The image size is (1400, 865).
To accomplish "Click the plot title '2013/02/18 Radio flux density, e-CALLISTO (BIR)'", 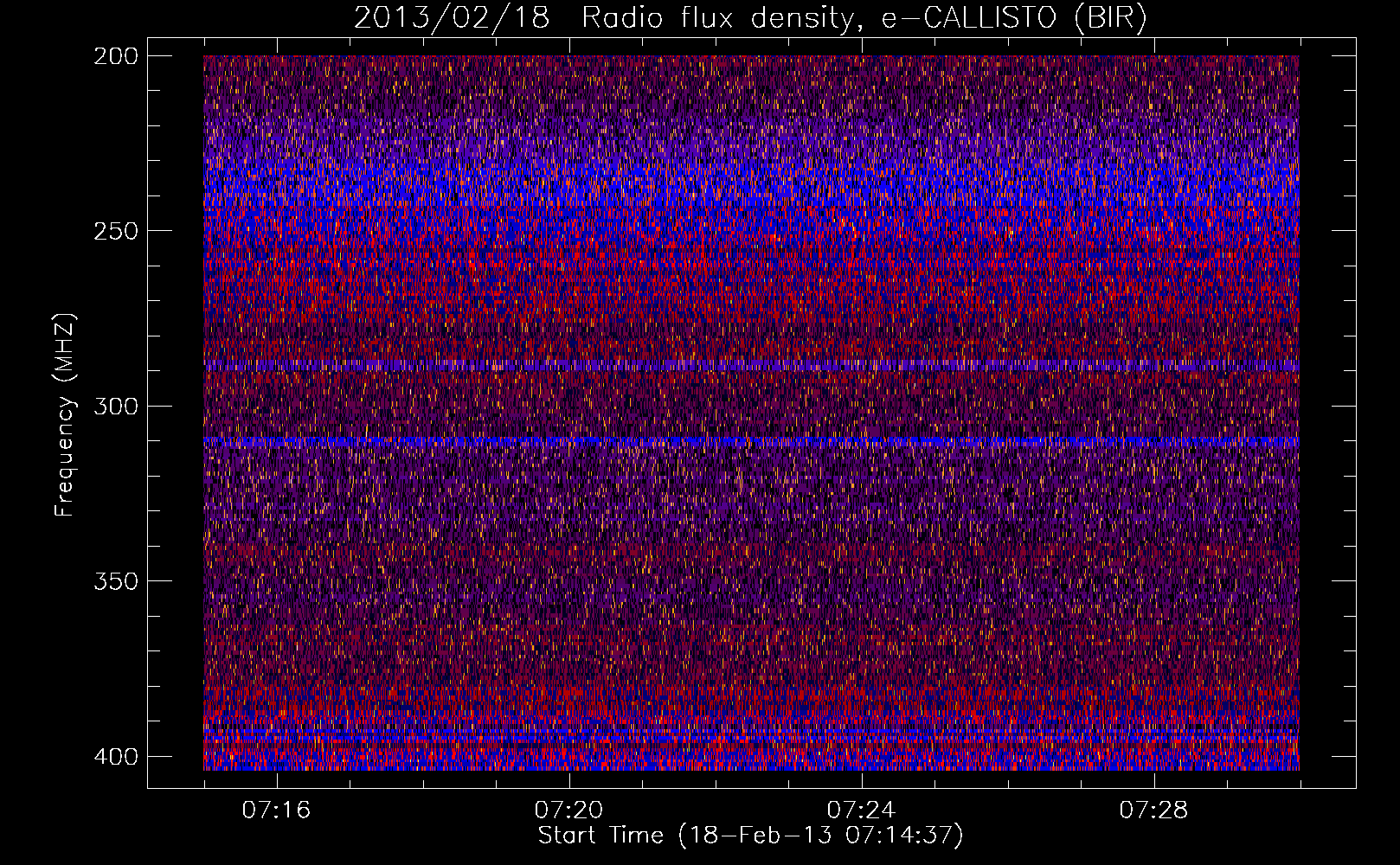I will point(750,18).
